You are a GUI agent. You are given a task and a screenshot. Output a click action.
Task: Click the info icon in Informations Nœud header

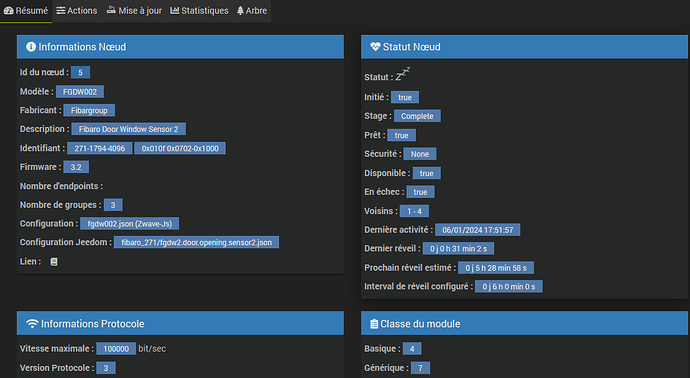31,47
